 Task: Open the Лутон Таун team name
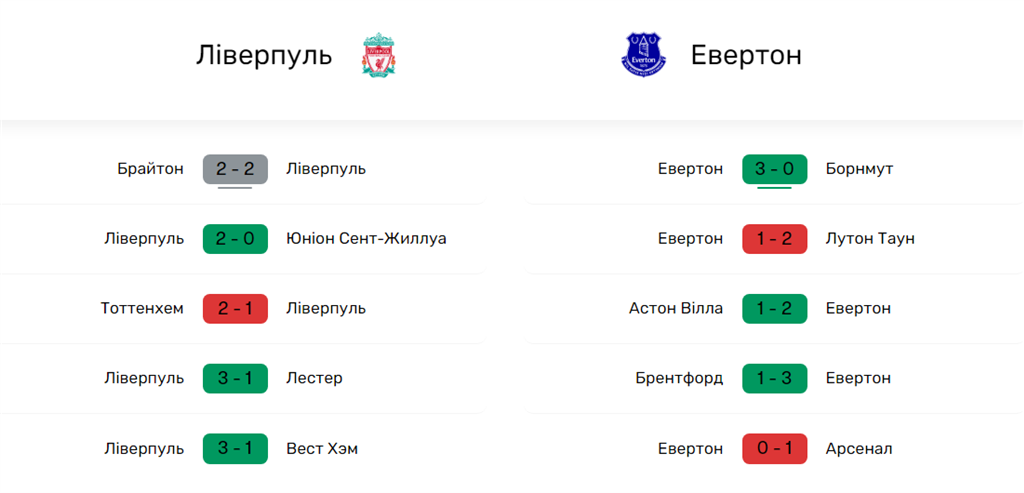pyautogui.click(x=870, y=239)
